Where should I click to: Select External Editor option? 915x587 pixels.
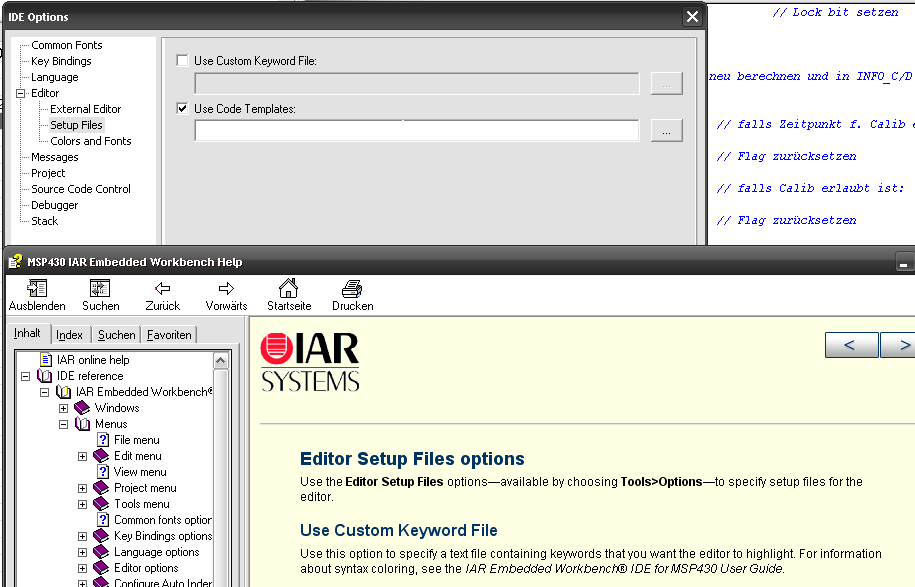85,109
